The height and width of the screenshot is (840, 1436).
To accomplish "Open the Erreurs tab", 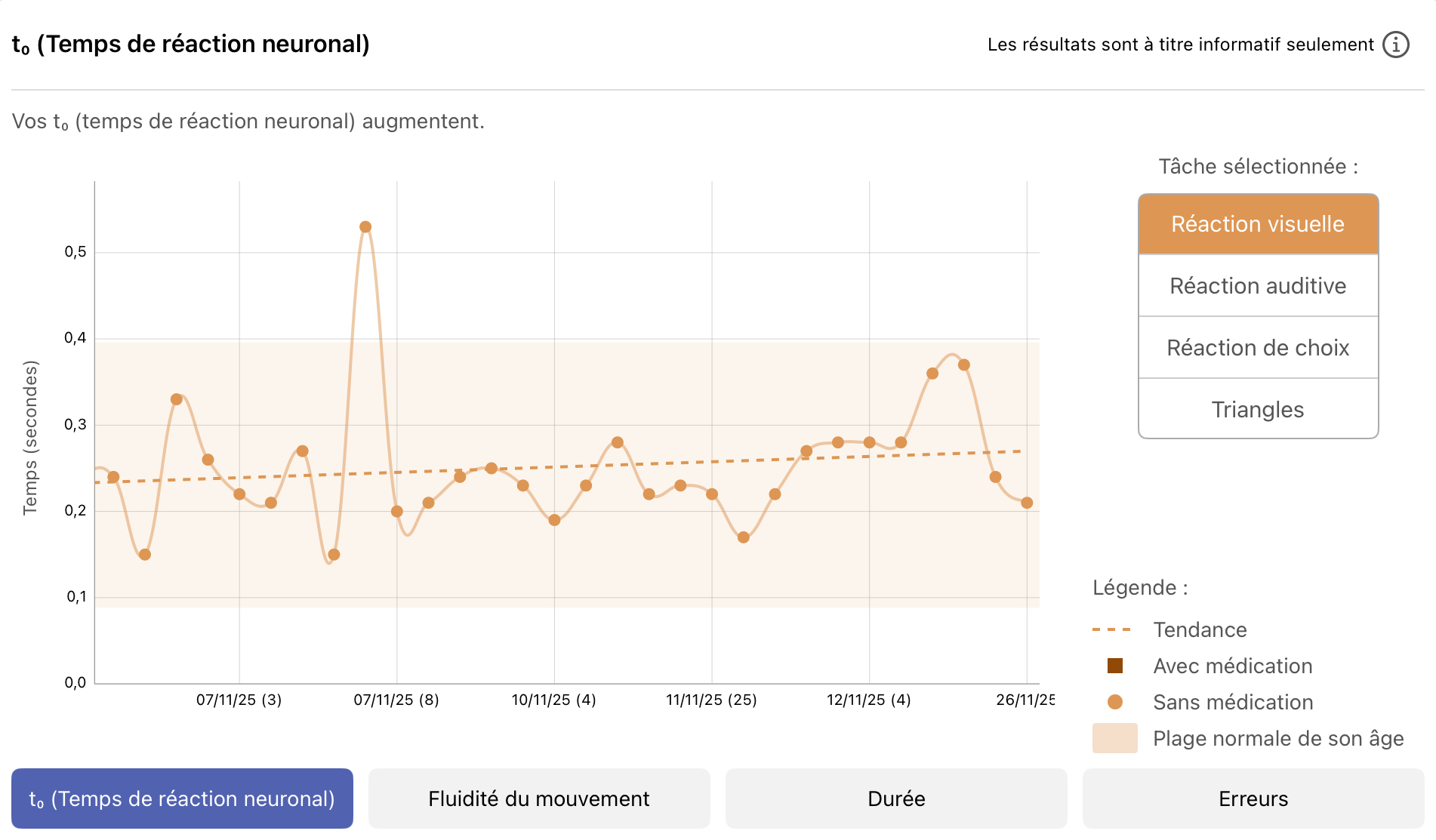I will pos(1253,798).
